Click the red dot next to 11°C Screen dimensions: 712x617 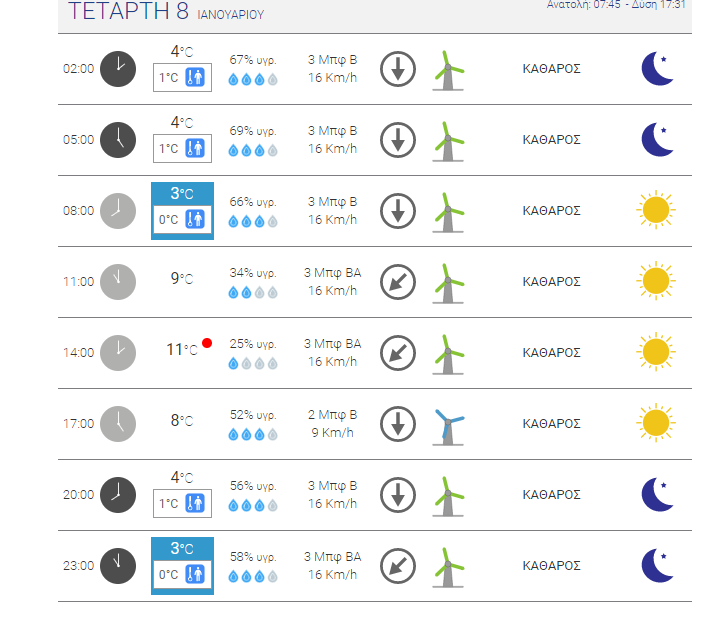(207, 343)
